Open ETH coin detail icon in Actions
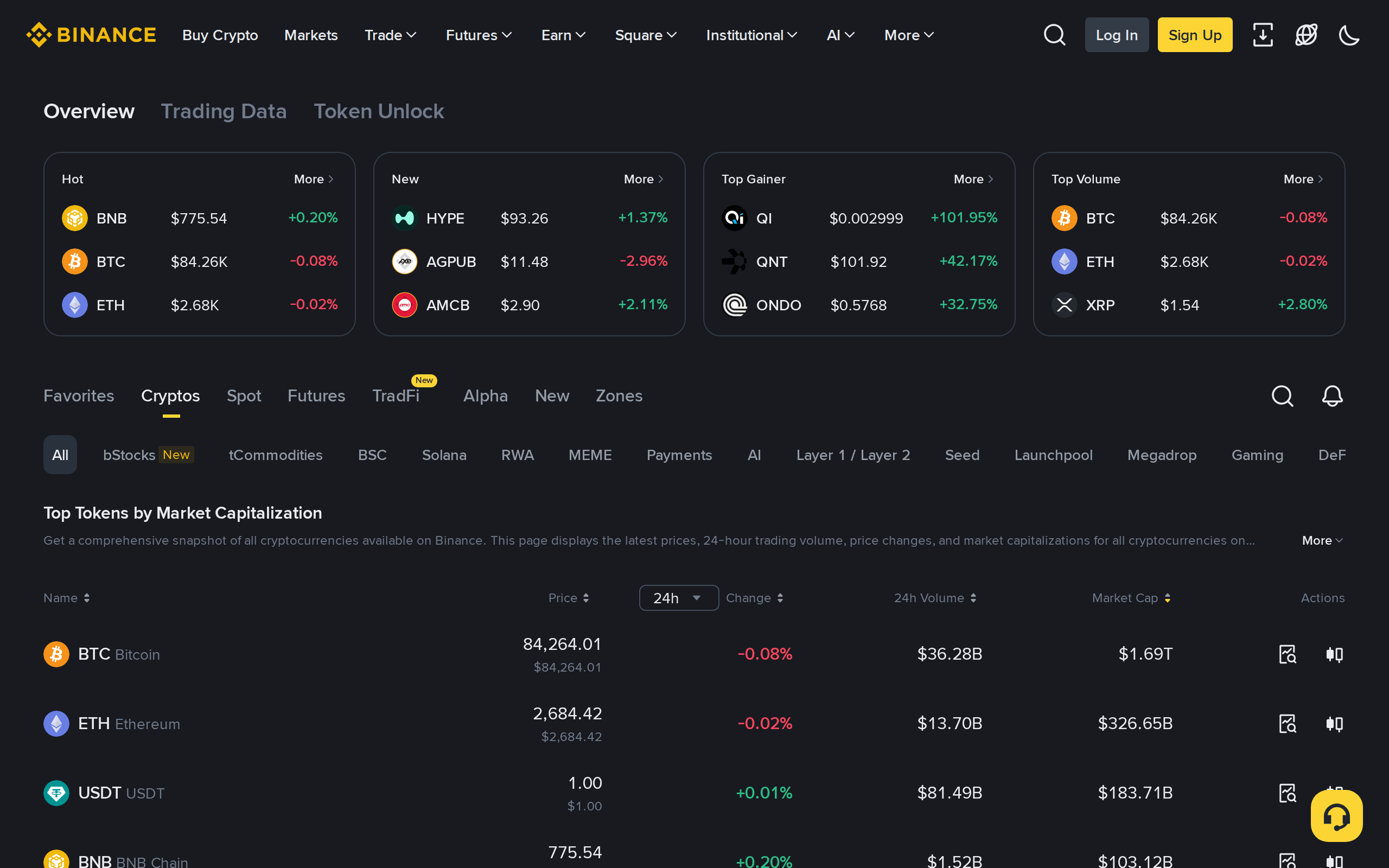Image resolution: width=1389 pixels, height=868 pixels. point(1288,723)
